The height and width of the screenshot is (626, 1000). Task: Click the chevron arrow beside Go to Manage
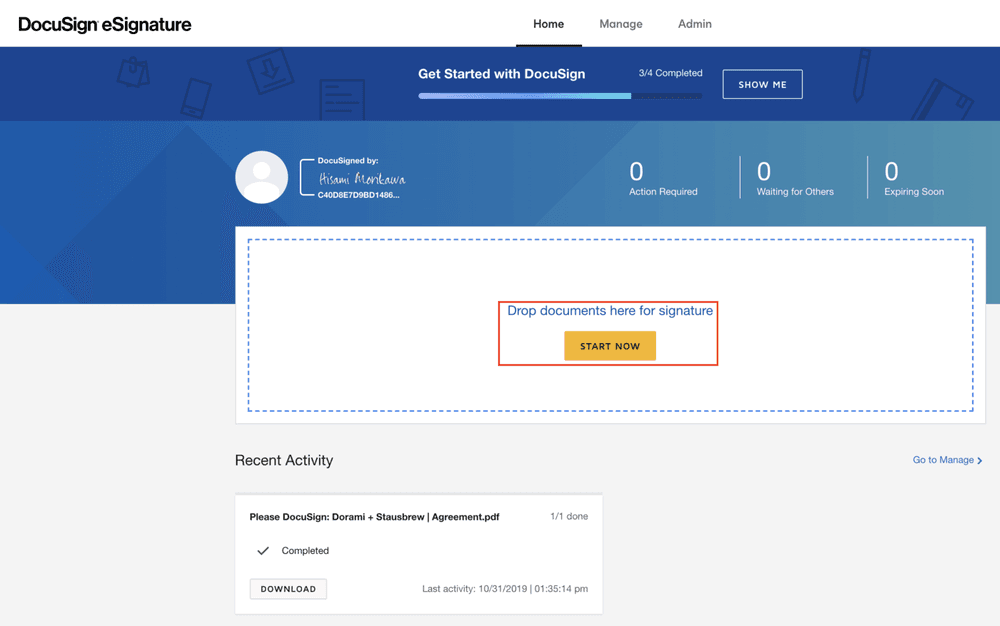(x=980, y=461)
